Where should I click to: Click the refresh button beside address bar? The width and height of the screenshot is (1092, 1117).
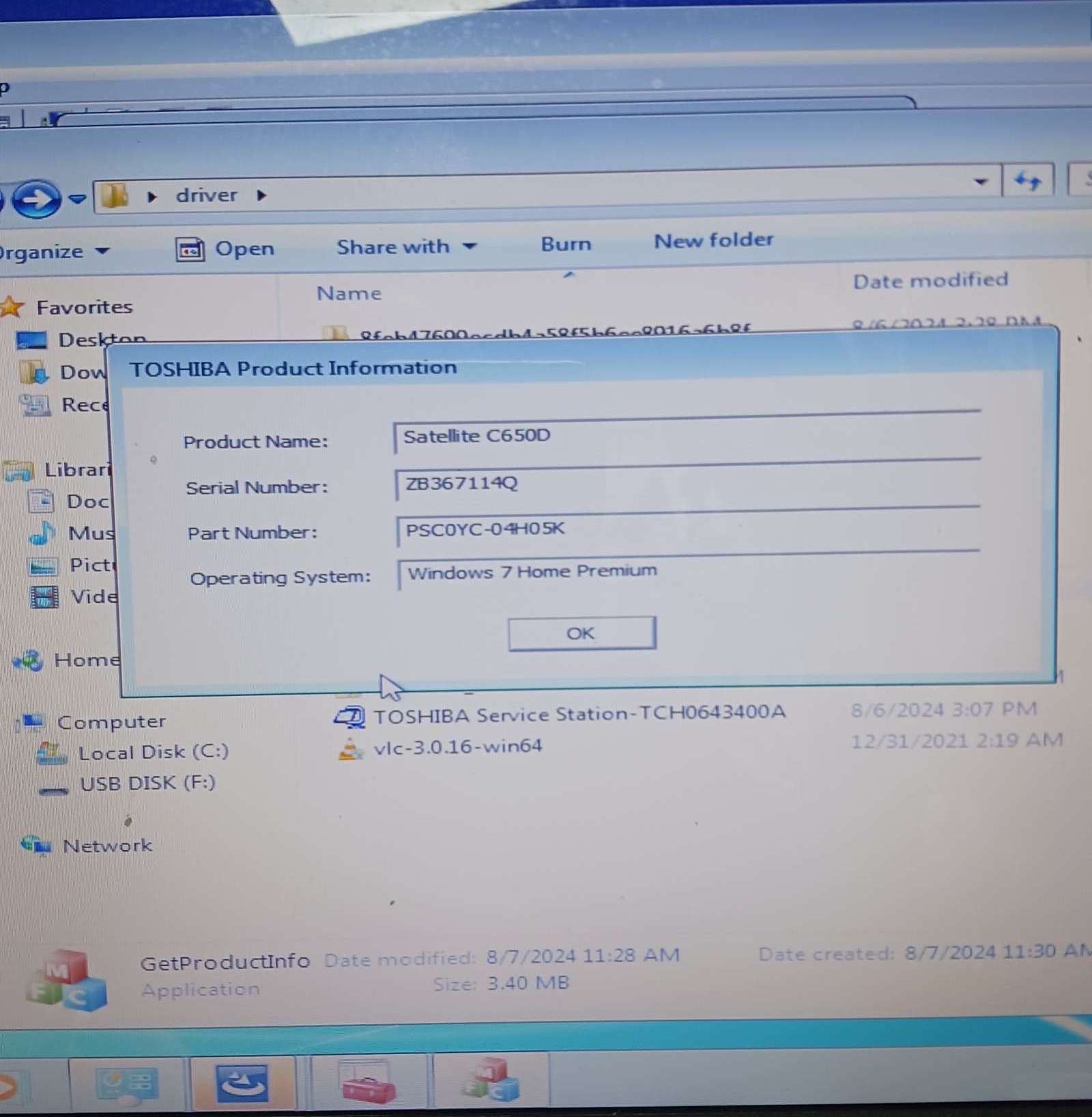(1027, 181)
